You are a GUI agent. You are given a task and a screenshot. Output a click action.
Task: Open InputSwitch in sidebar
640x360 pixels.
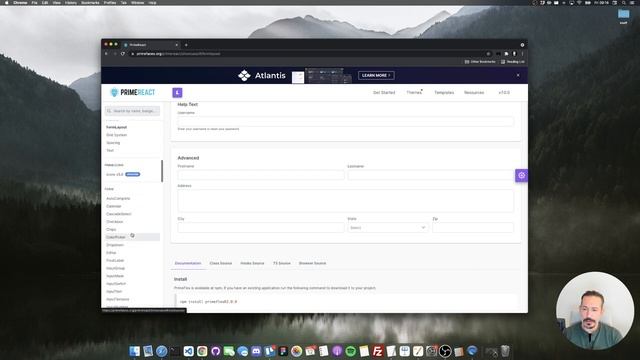[x=116, y=284]
